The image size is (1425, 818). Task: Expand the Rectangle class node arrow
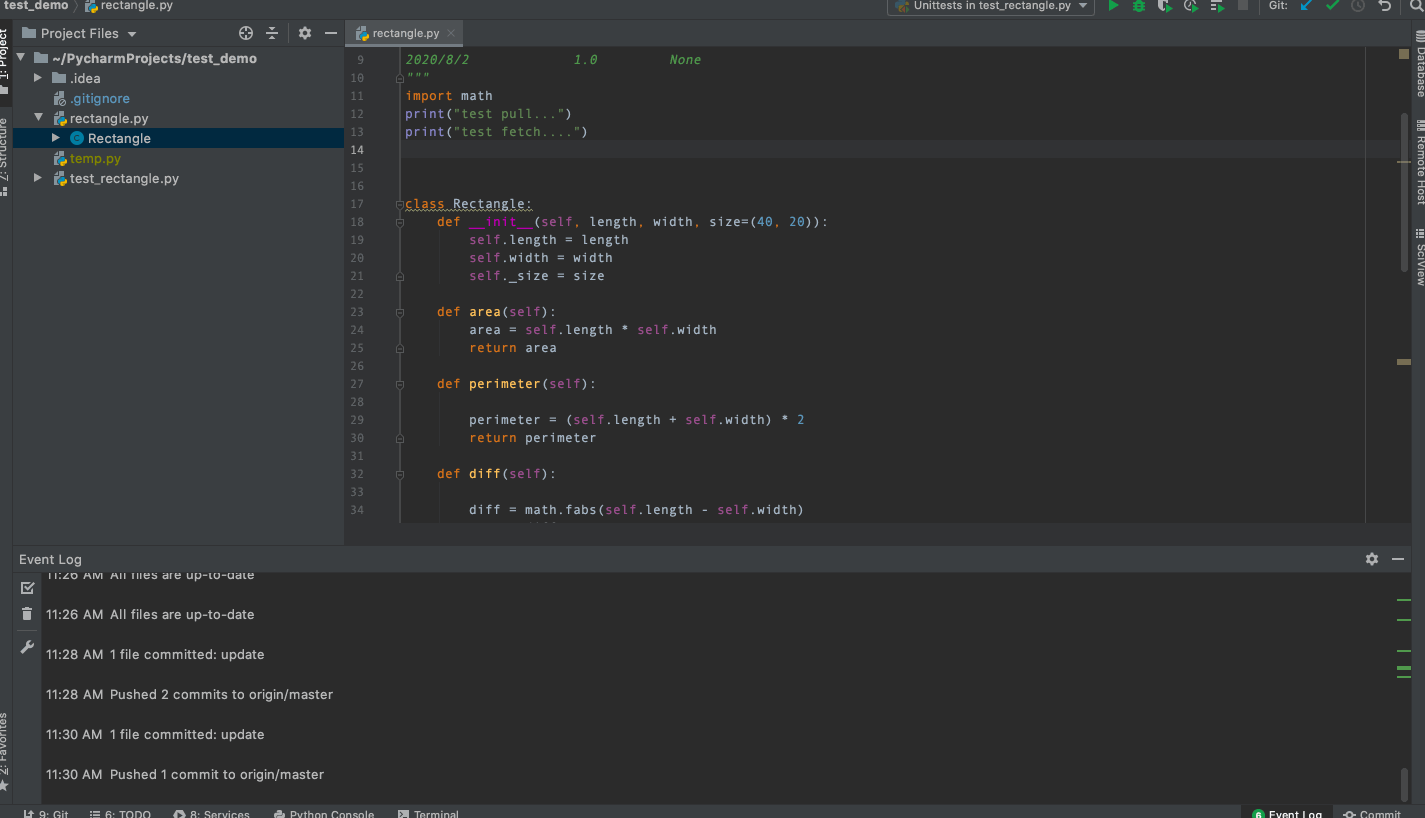tap(56, 138)
